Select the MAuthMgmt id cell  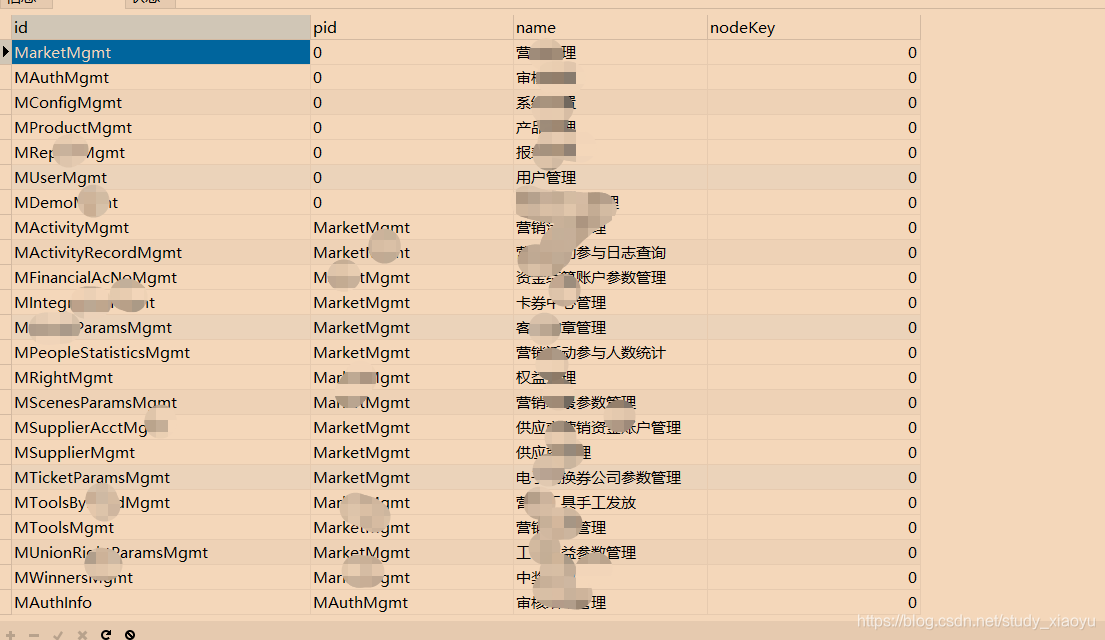[161, 78]
